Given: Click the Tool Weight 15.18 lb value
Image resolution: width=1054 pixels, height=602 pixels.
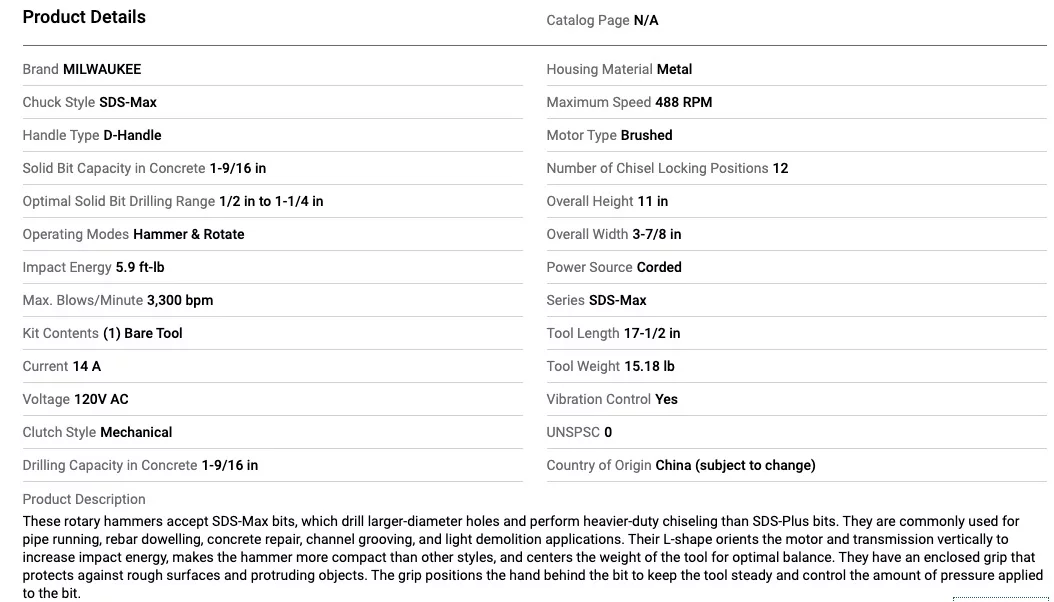Looking at the screenshot, I should pos(649,366).
